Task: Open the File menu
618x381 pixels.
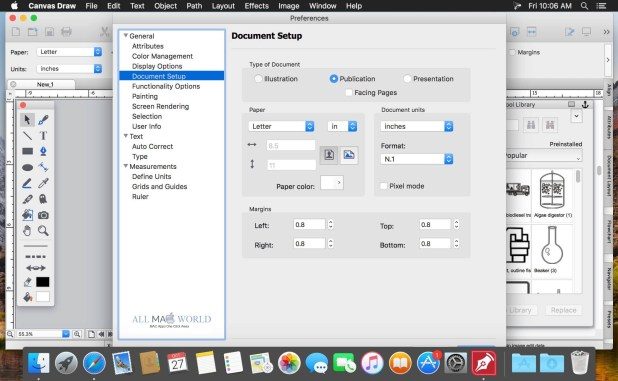Action: pyautogui.click(x=91, y=6)
